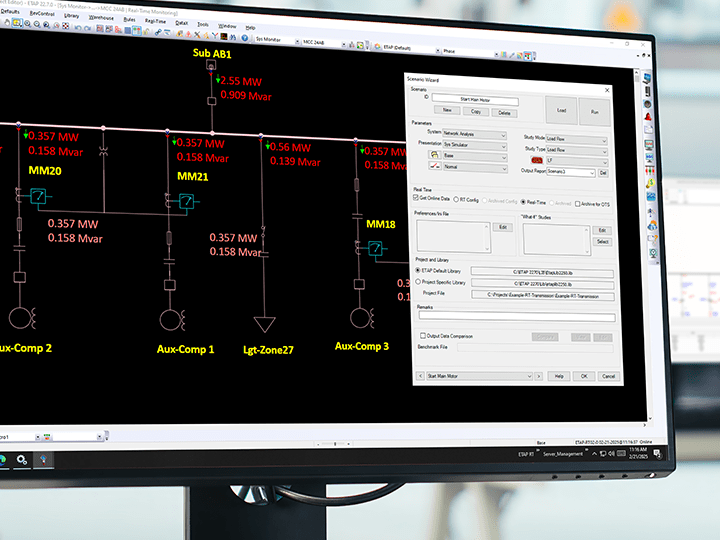Select the MM21 meter relay symbol
720x540 pixels.
[186, 202]
